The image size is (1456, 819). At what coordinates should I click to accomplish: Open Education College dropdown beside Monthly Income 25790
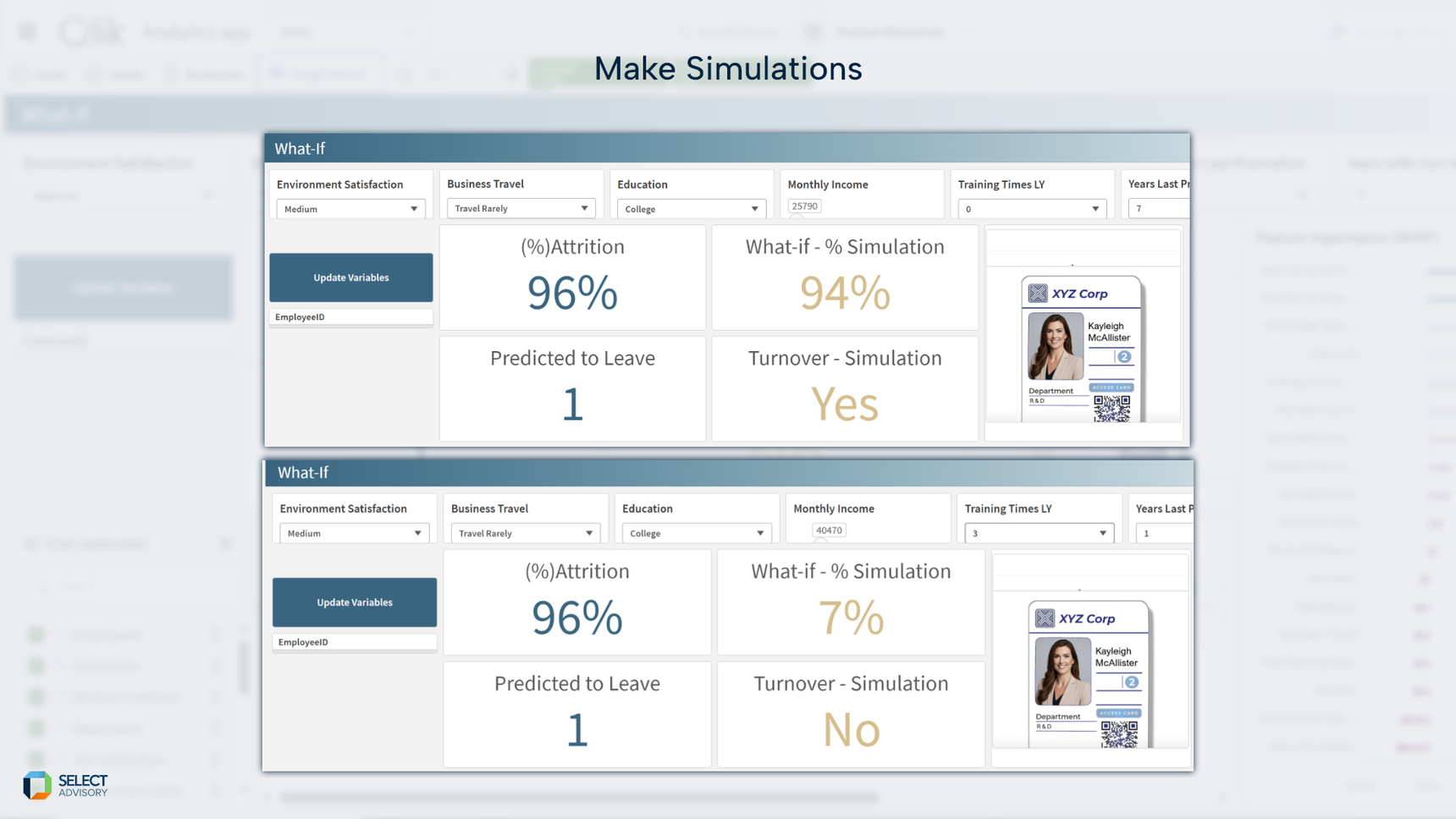tap(692, 209)
